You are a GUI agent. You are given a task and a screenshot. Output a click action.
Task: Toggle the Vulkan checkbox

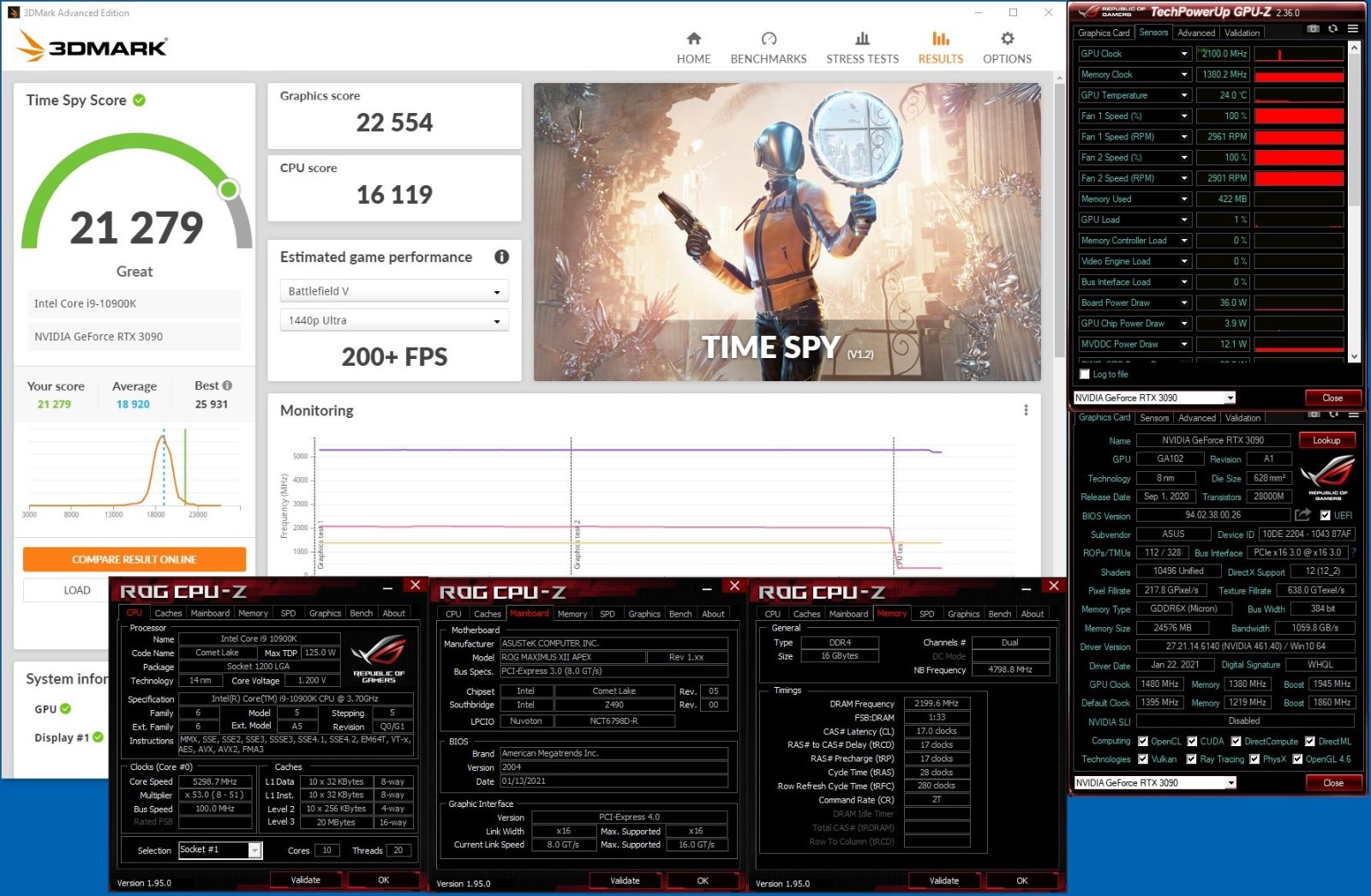(1142, 759)
